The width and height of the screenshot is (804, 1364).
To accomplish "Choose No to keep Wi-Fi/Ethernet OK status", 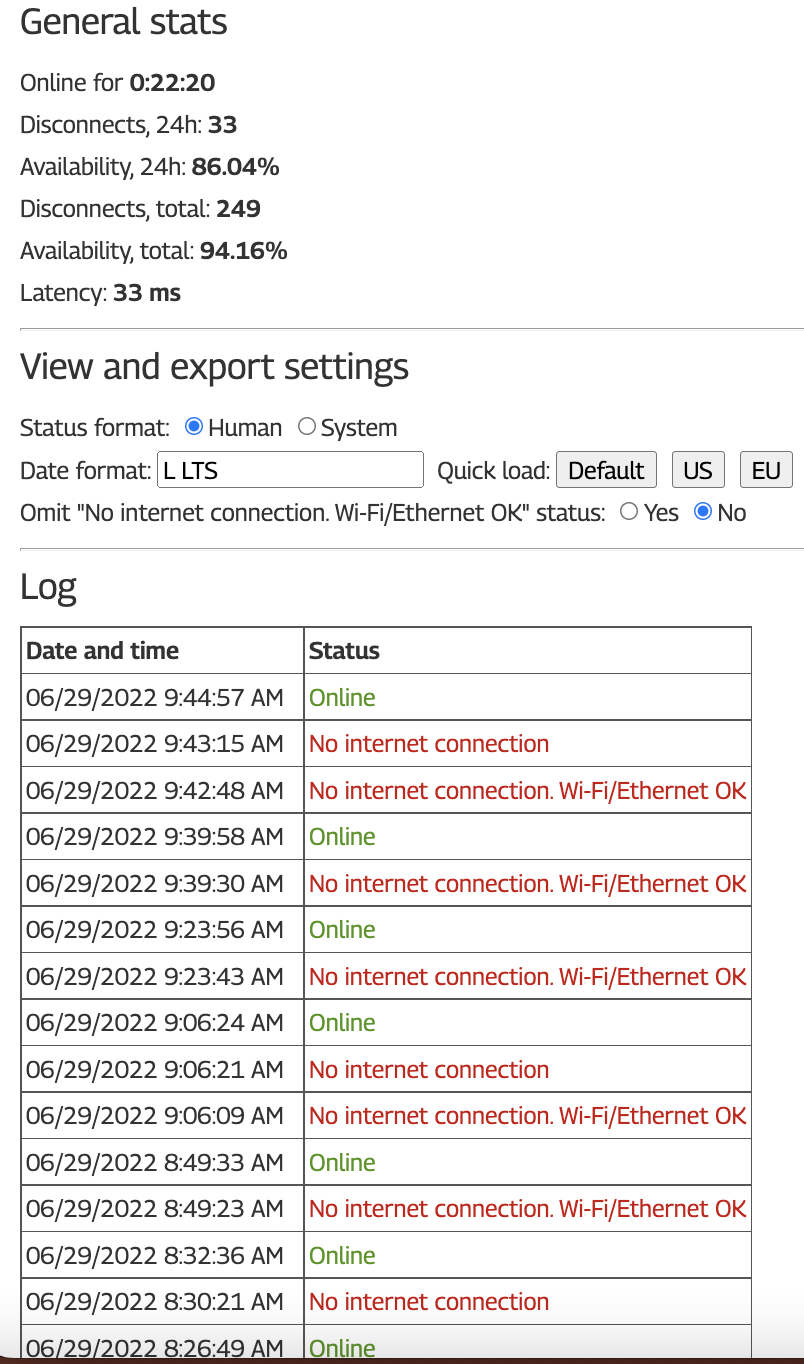I will point(702,512).
